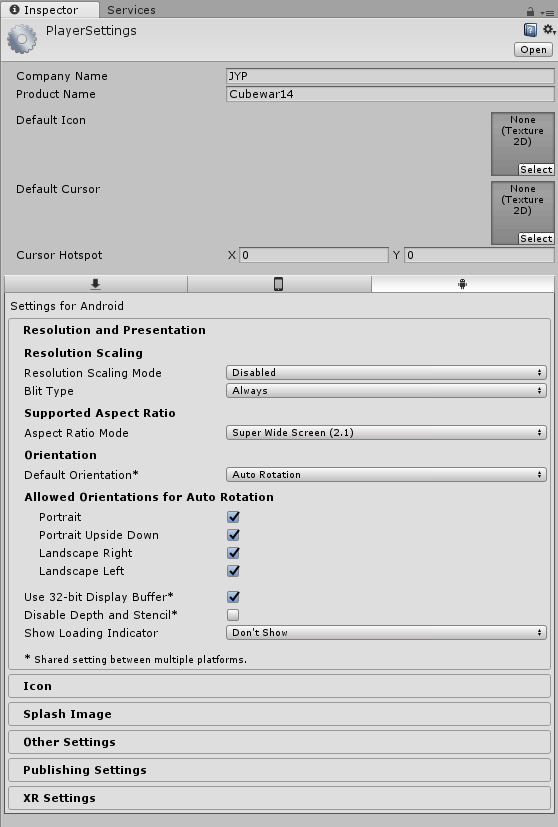
Task: Click the Cursor Hotspot X field
Action: tap(314, 255)
